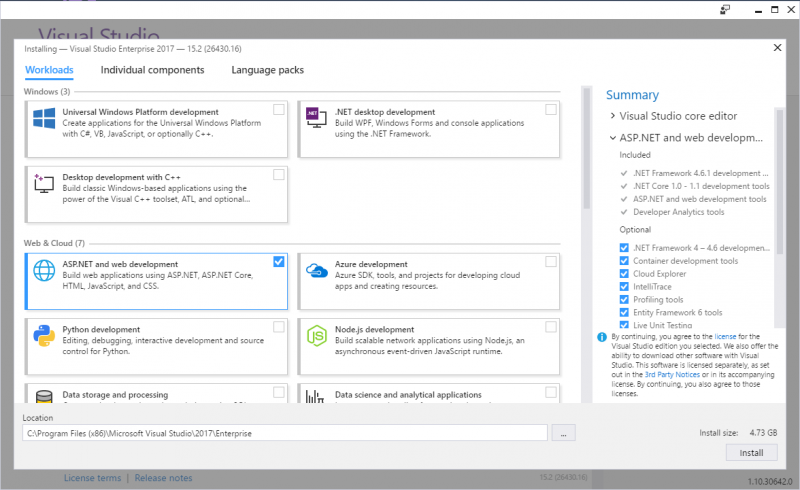This screenshot has width=800, height=490.
Task: Uncheck .NET Framework 4 – 4.6 development option
Action: click(623, 248)
